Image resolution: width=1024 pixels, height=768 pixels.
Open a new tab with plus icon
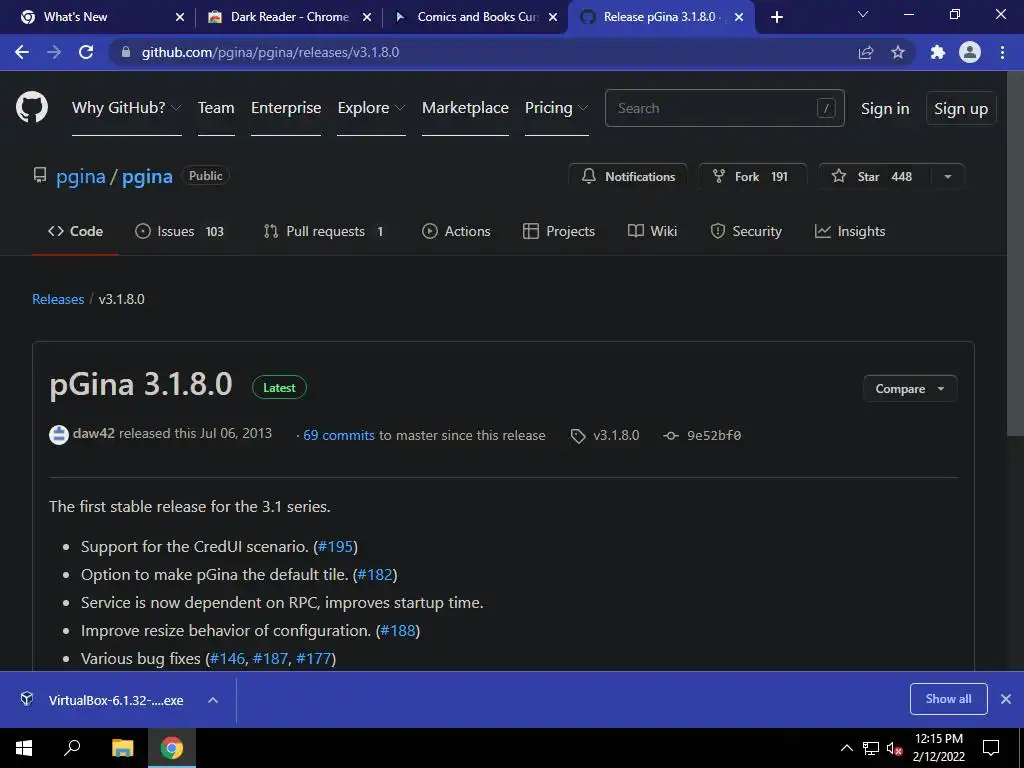776,17
